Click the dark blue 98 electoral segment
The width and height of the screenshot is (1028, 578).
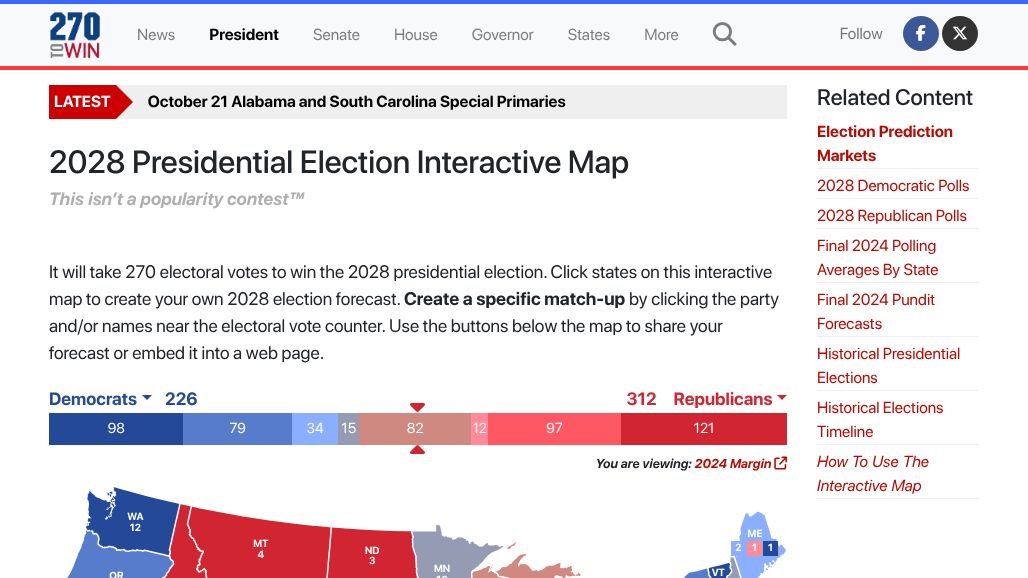(116, 428)
